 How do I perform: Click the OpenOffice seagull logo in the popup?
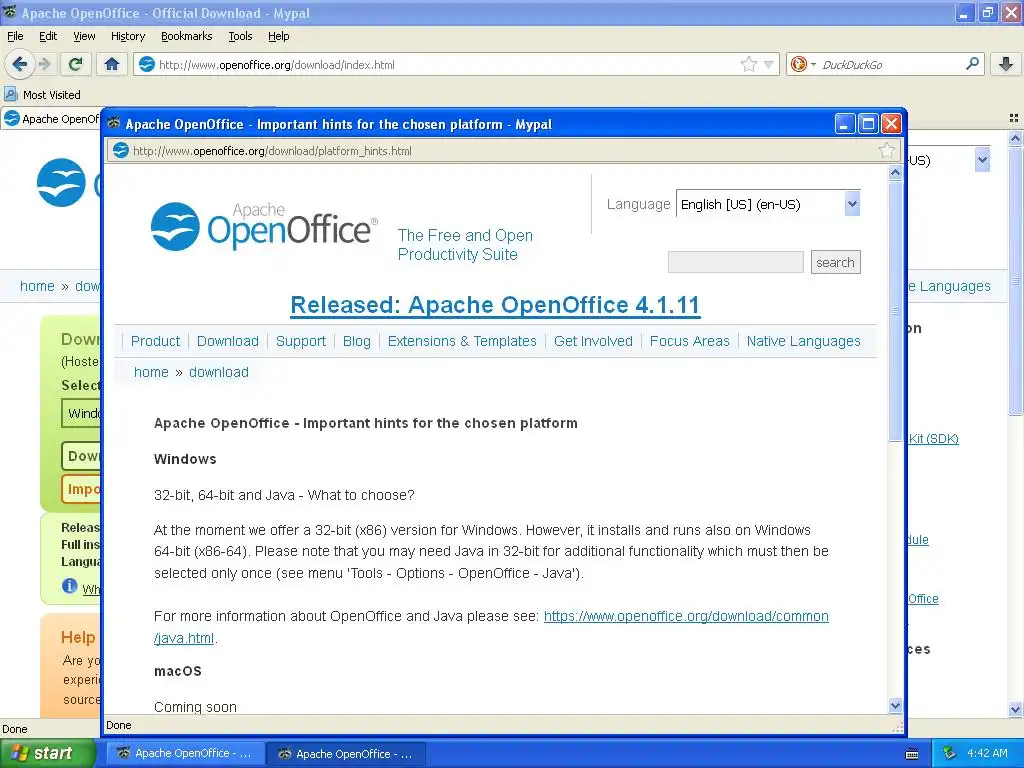click(x=175, y=227)
